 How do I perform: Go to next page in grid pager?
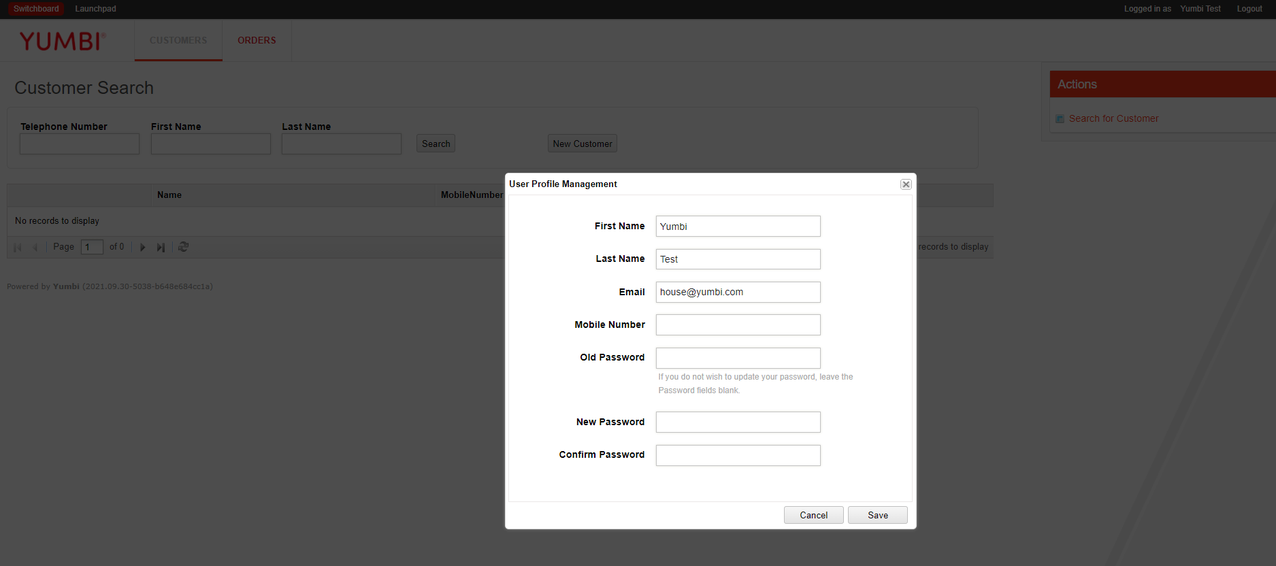coord(143,247)
